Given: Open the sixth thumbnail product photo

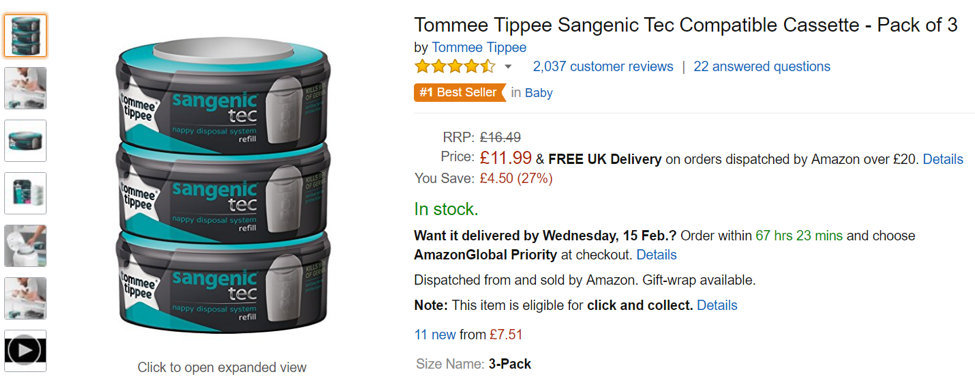Looking at the screenshot, I should tap(25, 298).
